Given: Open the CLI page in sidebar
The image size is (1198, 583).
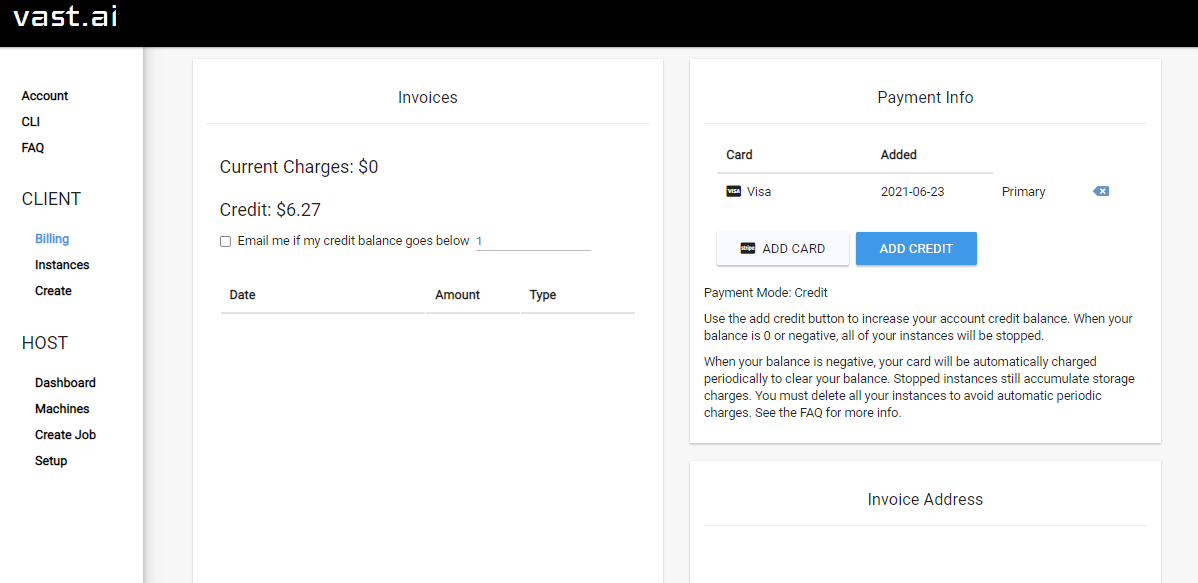Looking at the screenshot, I should click(x=31, y=122).
